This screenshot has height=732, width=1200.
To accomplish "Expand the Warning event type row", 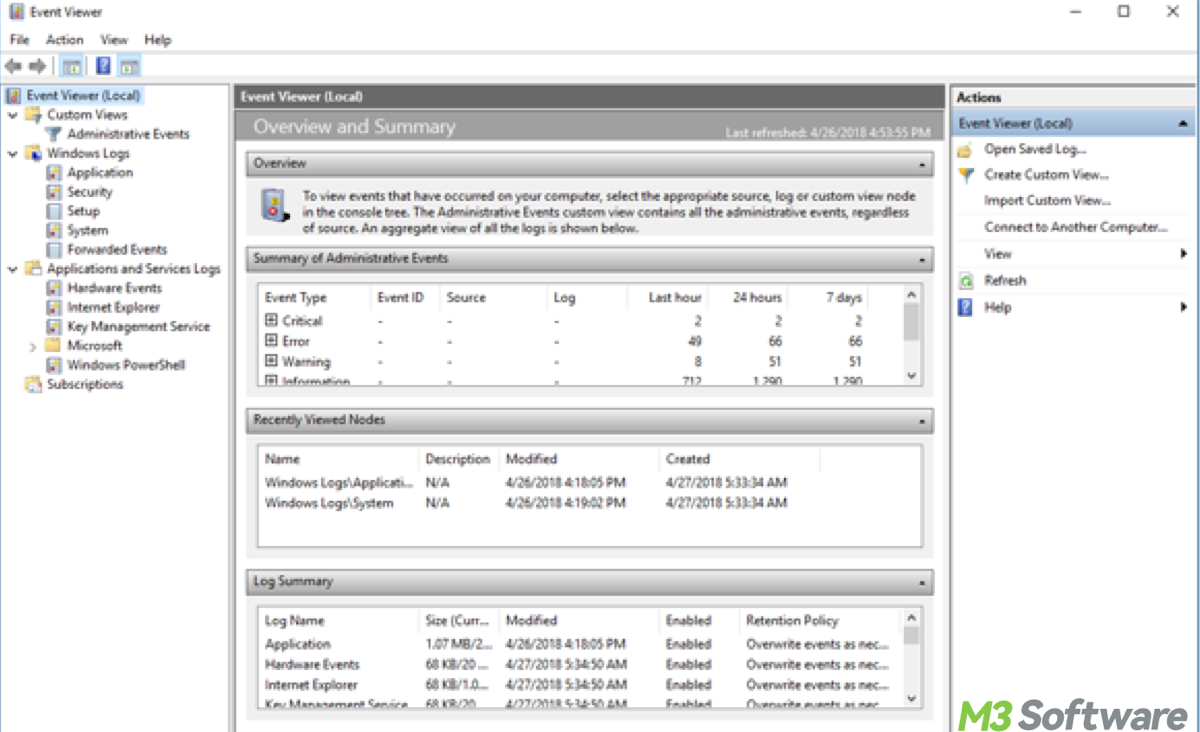I will 270,362.
